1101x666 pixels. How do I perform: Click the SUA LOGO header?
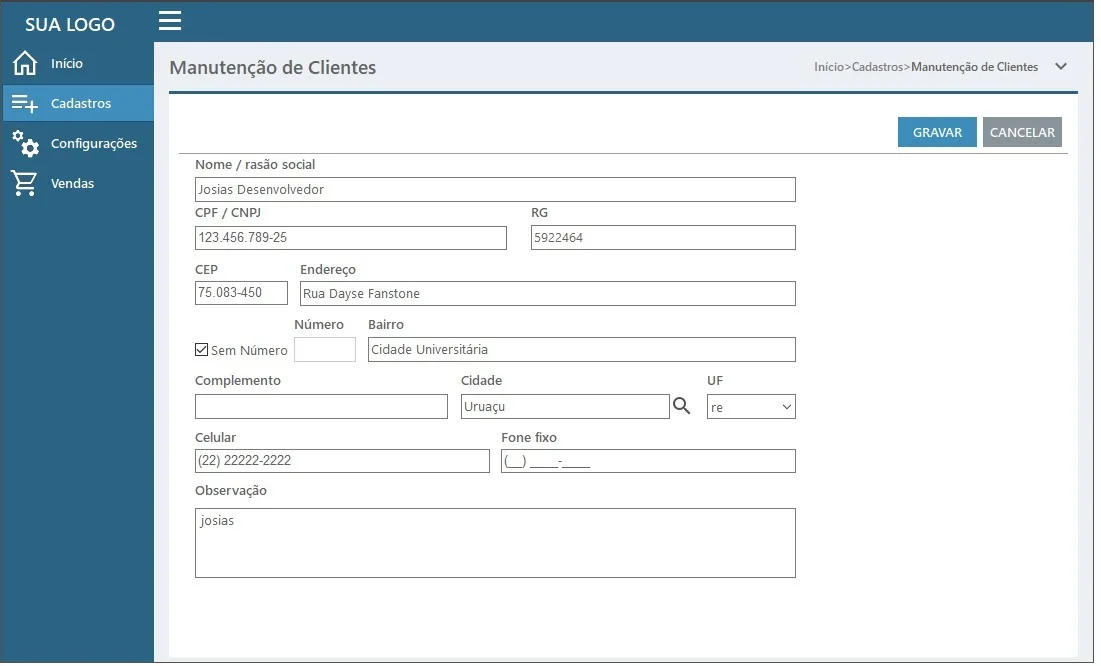[70, 25]
